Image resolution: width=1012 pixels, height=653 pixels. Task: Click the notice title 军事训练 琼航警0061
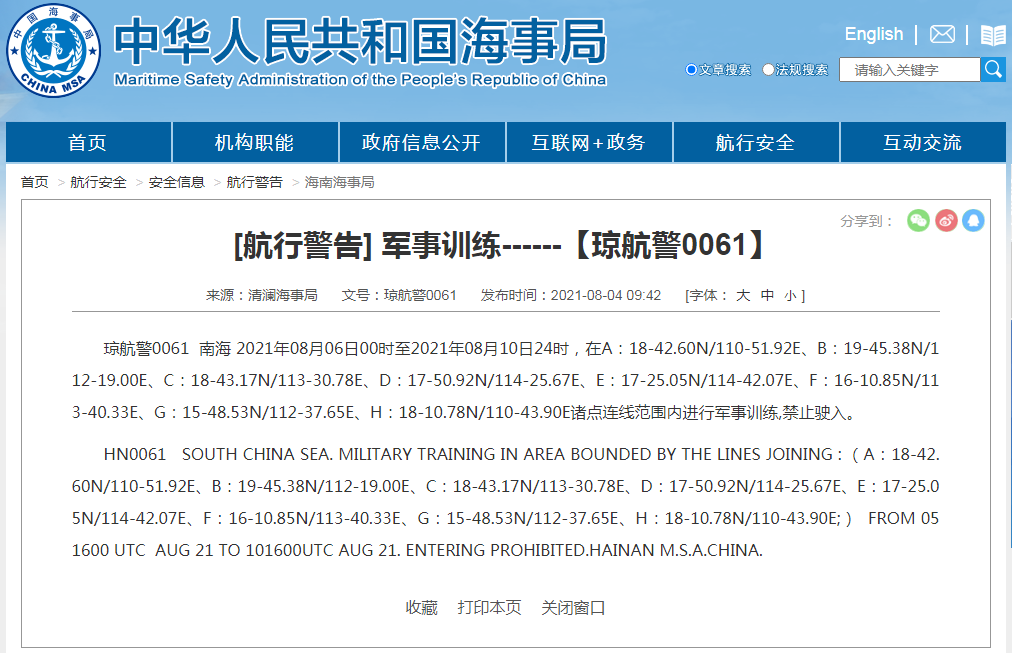point(501,245)
